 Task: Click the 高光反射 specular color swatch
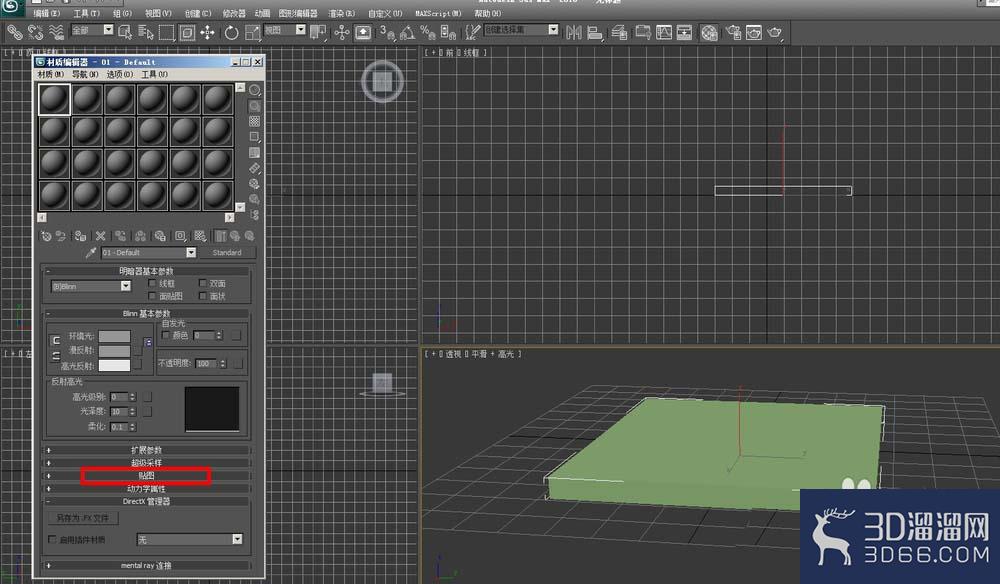pyautogui.click(x=114, y=365)
